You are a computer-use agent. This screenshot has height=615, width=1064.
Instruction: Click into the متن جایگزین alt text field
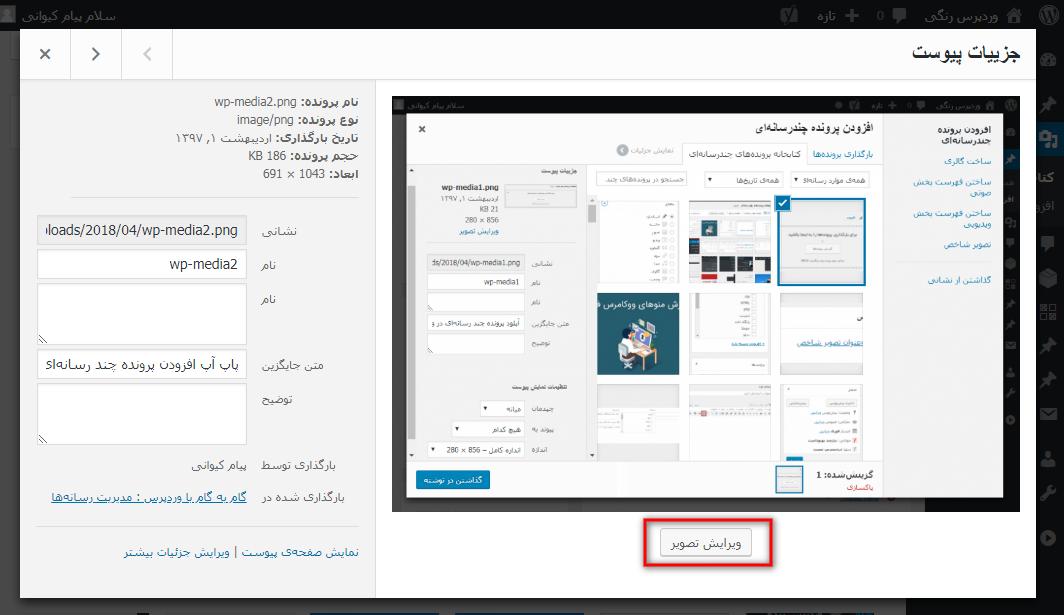coord(141,364)
